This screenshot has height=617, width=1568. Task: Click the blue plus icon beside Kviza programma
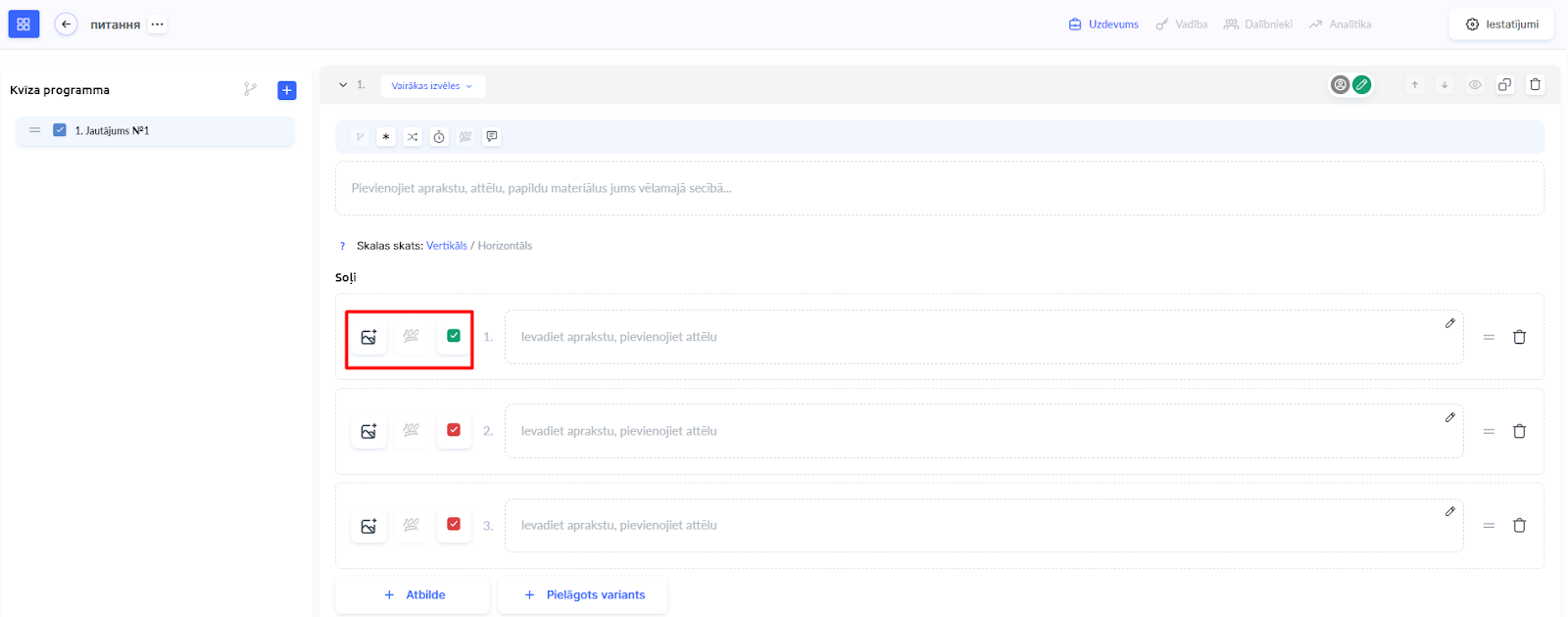coord(287,90)
